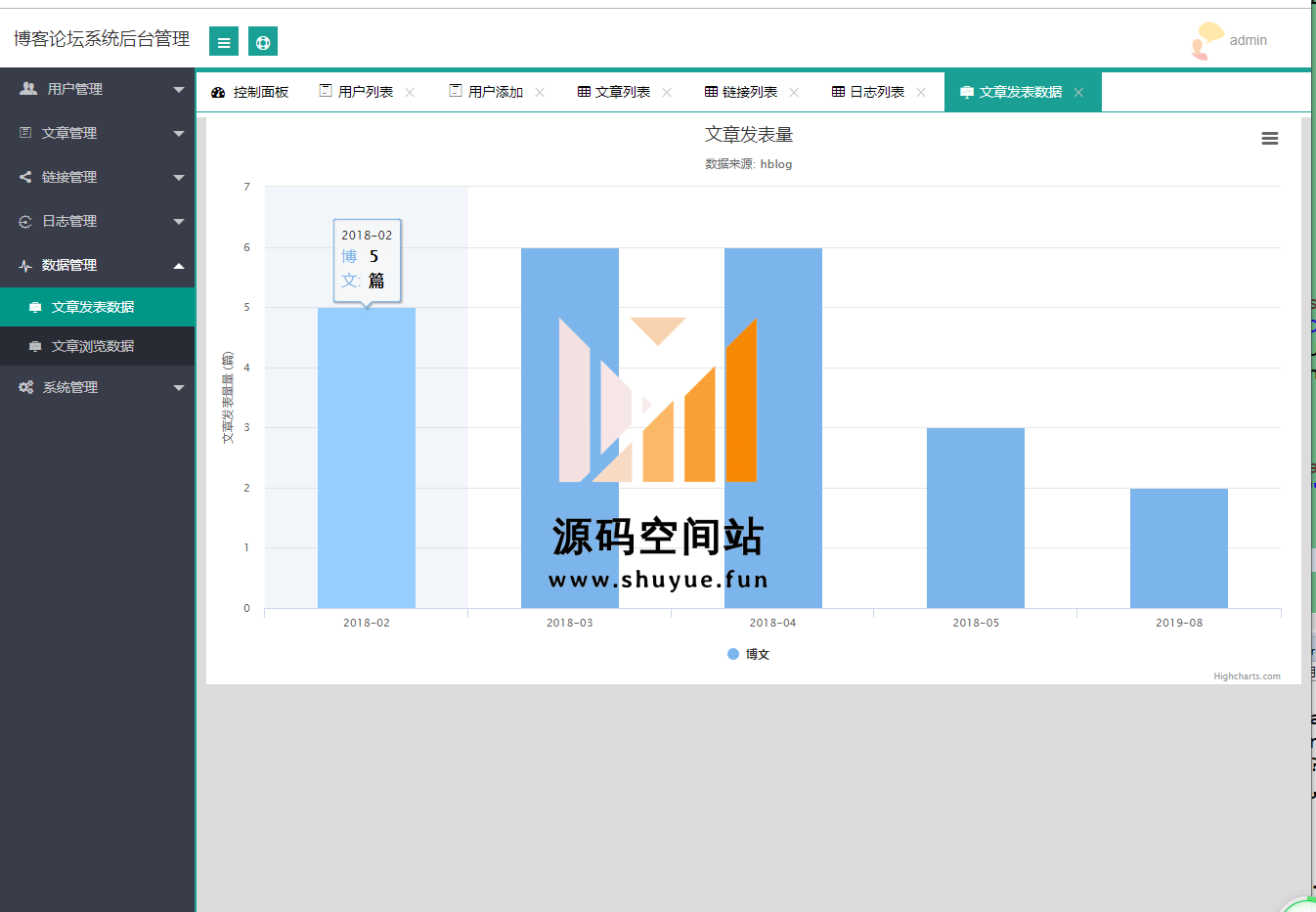1316x912 pixels.
Task: Click the 系统管理 gears icon
Action: click(25, 388)
